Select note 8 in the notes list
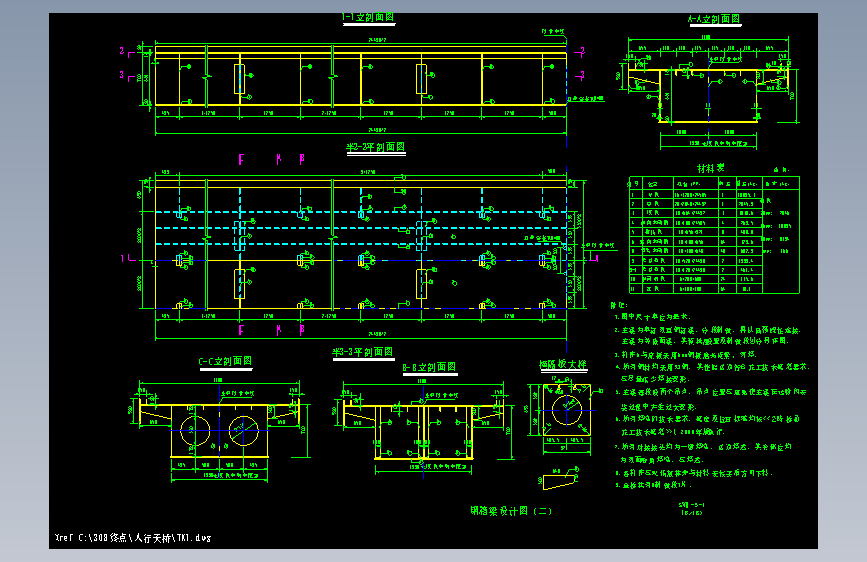Screen dimensions: 867x562 (x=693, y=473)
